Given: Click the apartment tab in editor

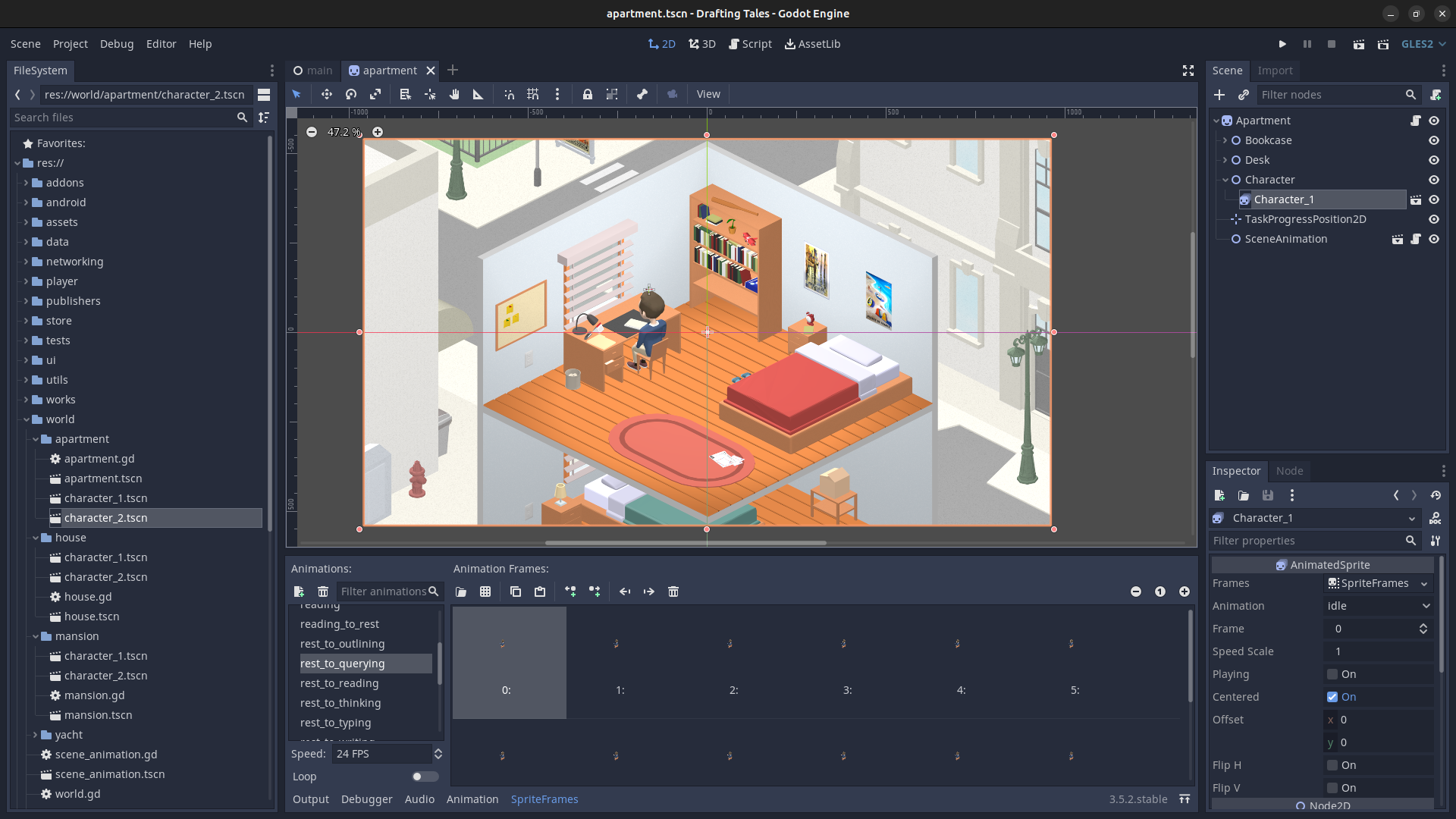Looking at the screenshot, I should coord(389,70).
